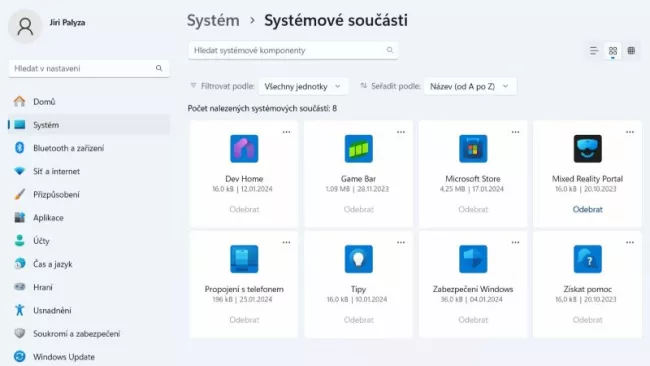Expand the Všechny jednotky filter dropdown

point(303,86)
